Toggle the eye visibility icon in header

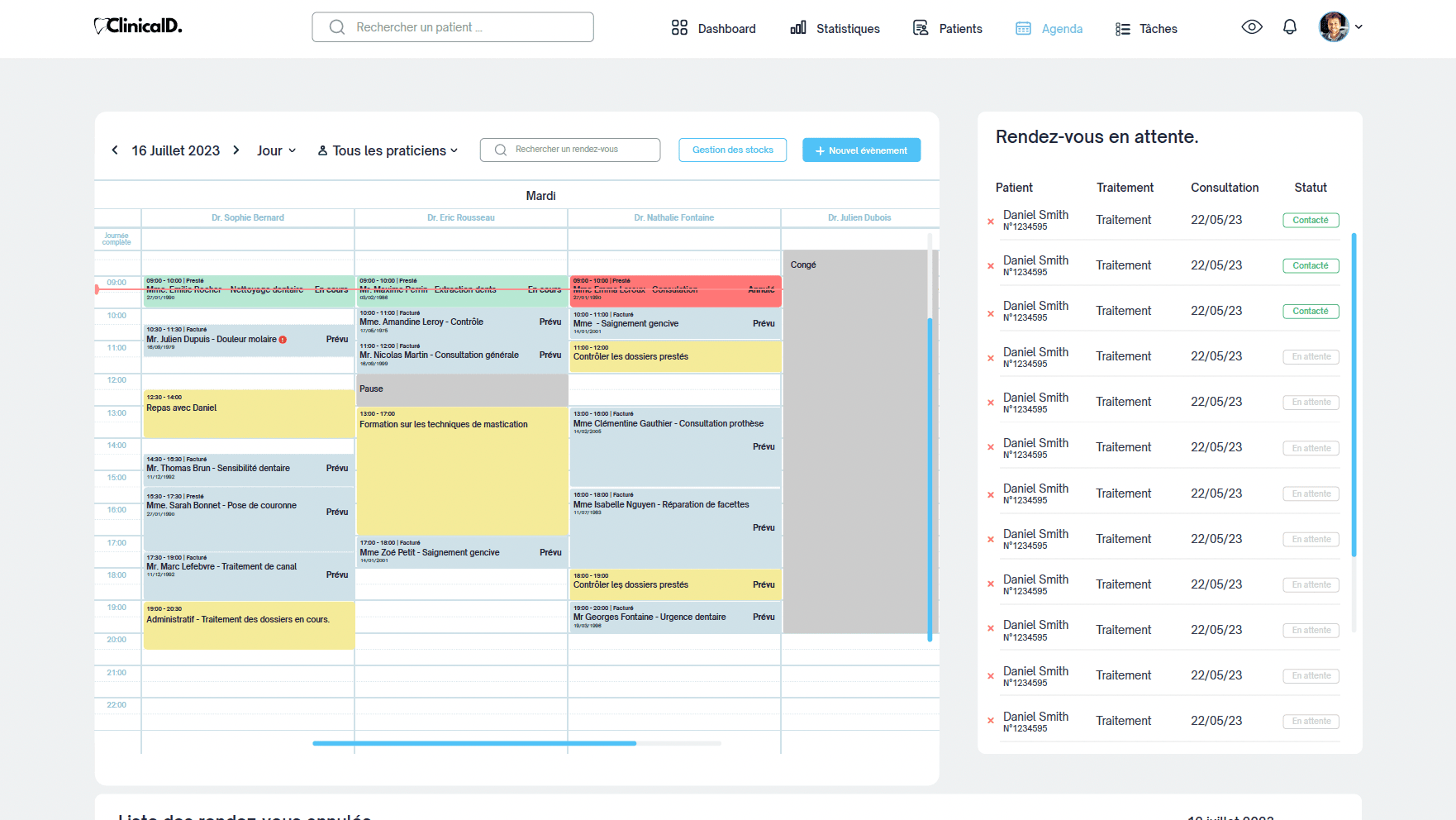pos(1252,27)
